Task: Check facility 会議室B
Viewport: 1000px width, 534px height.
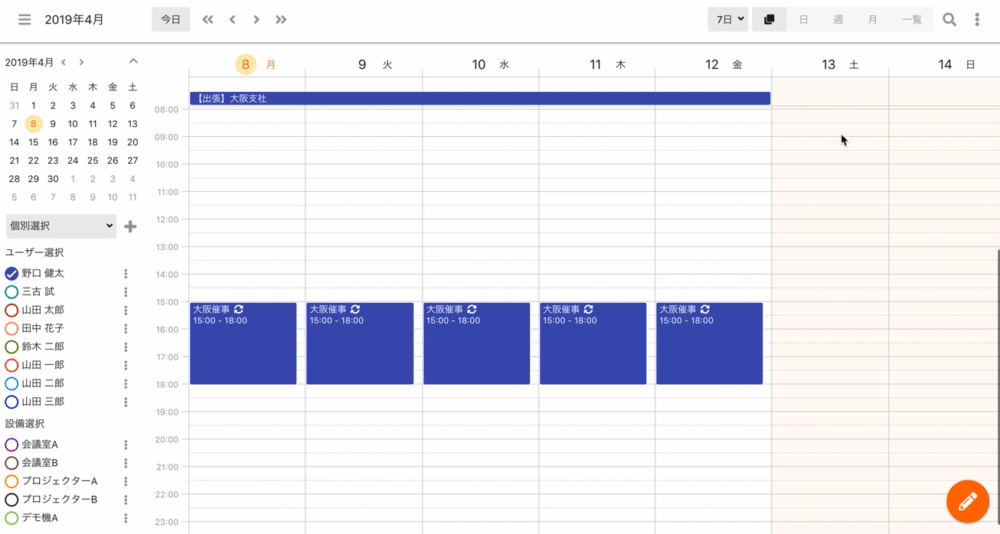Action: 11,463
